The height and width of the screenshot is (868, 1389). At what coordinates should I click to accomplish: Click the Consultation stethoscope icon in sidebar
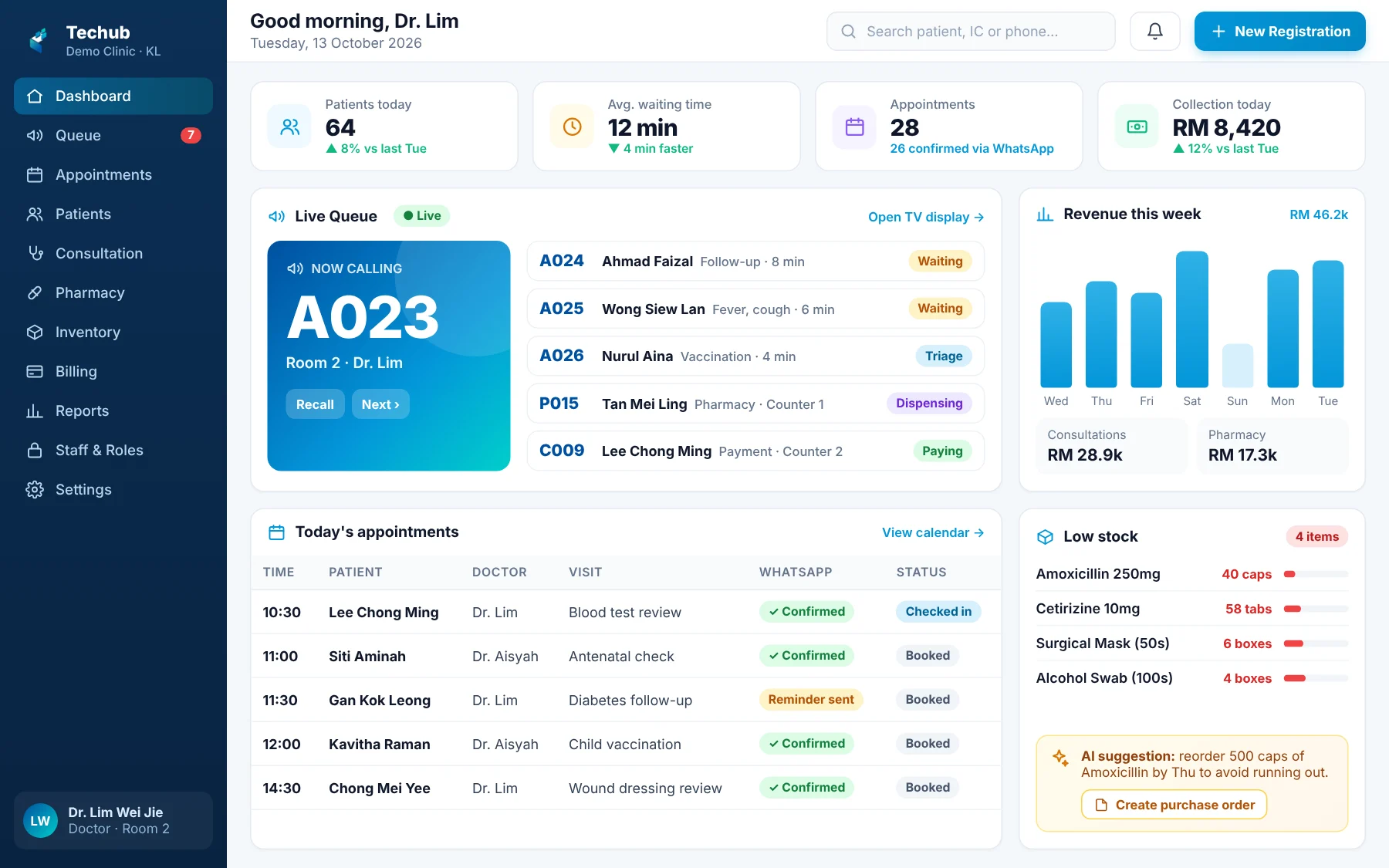coord(35,253)
